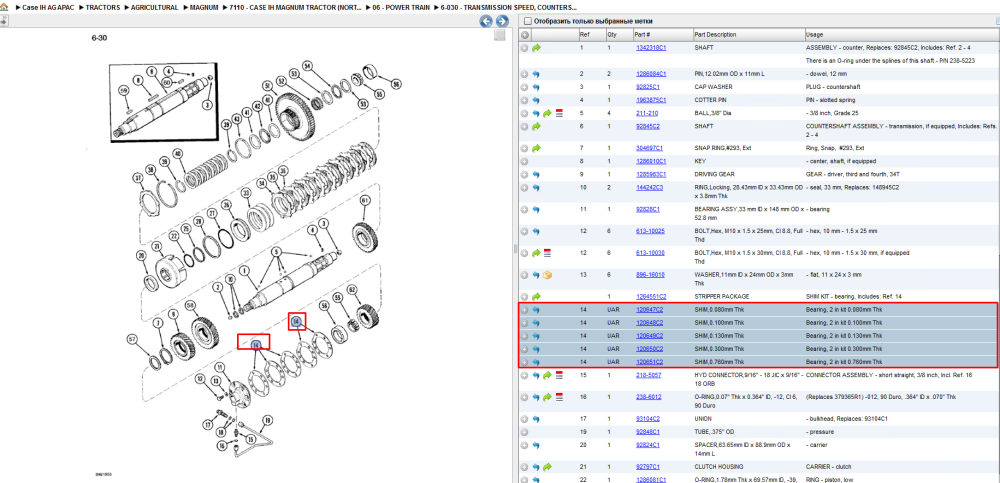The image size is (1000, 483).
Task: Click the blue arrow icon in DRIVING GEAR row
Action: pyautogui.click(x=536, y=174)
